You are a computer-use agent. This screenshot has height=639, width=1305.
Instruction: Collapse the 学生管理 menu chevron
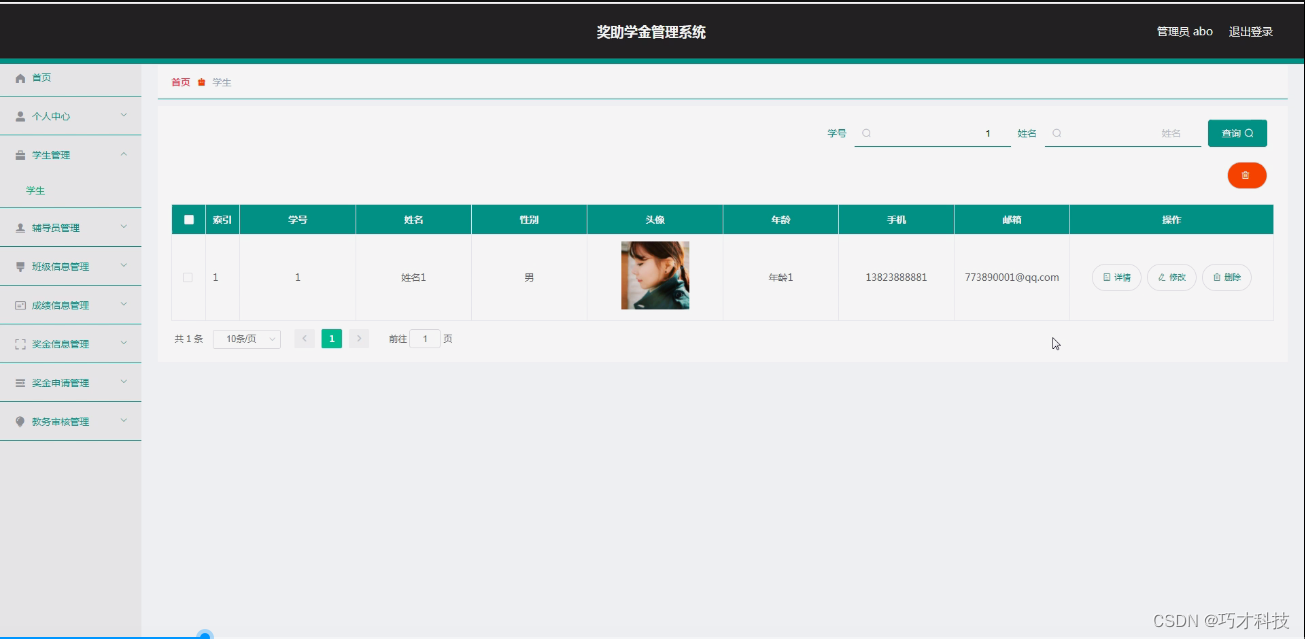click(124, 154)
